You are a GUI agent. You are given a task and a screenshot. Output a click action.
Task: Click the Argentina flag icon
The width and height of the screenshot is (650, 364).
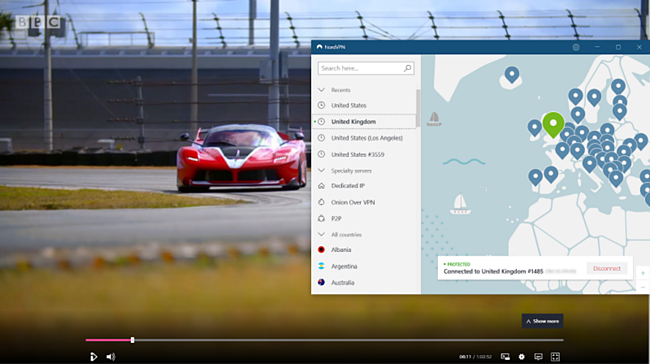pyautogui.click(x=321, y=266)
